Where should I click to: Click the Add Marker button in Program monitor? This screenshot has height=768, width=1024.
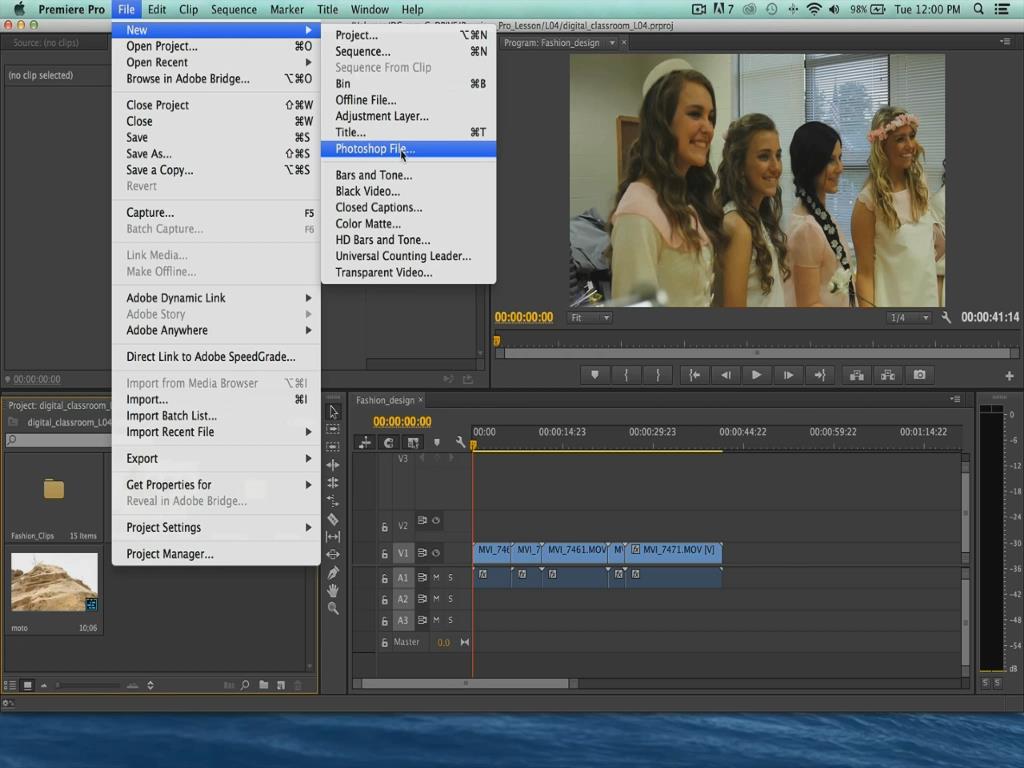point(595,375)
